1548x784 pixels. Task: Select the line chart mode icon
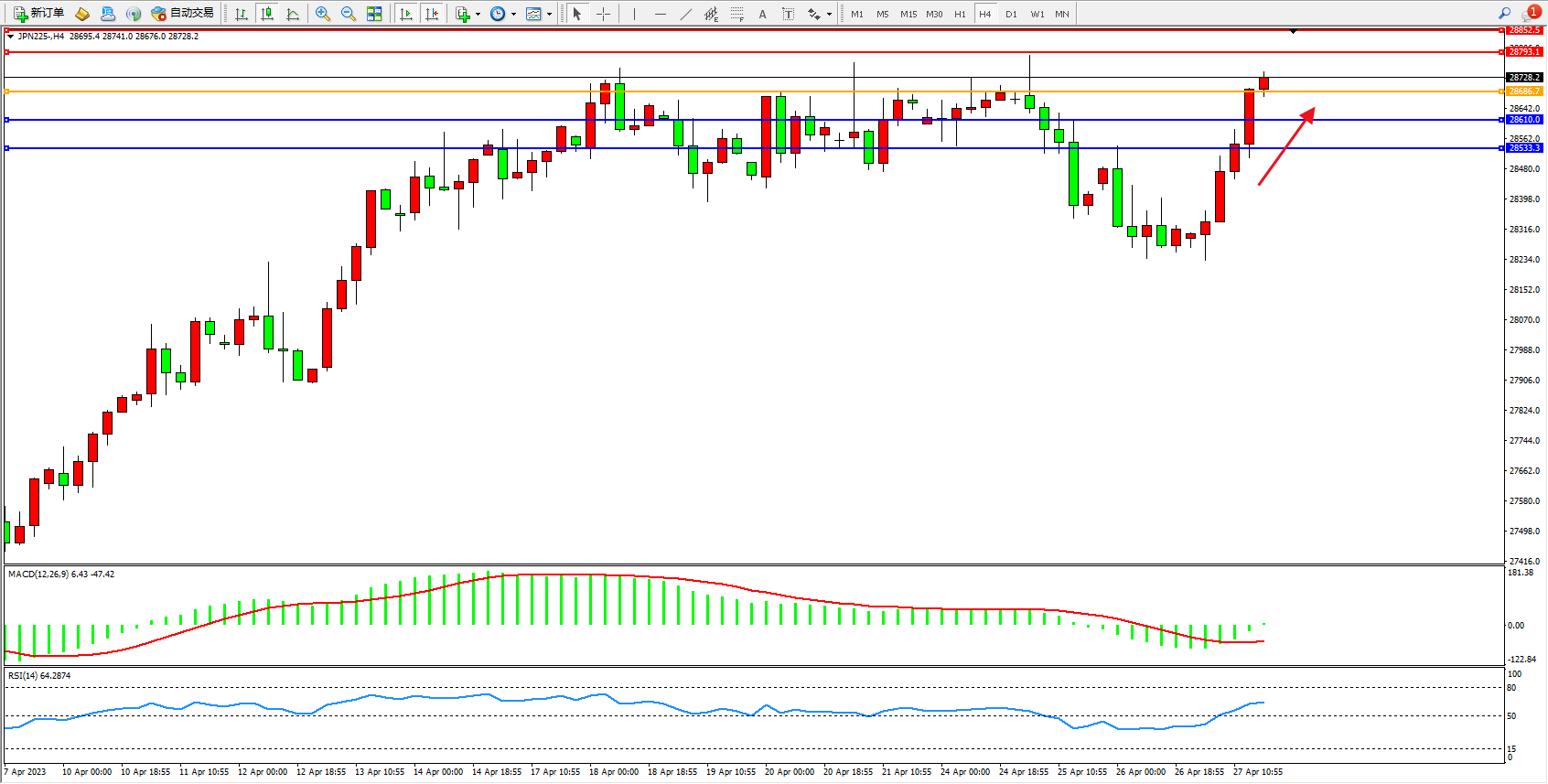(293, 14)
